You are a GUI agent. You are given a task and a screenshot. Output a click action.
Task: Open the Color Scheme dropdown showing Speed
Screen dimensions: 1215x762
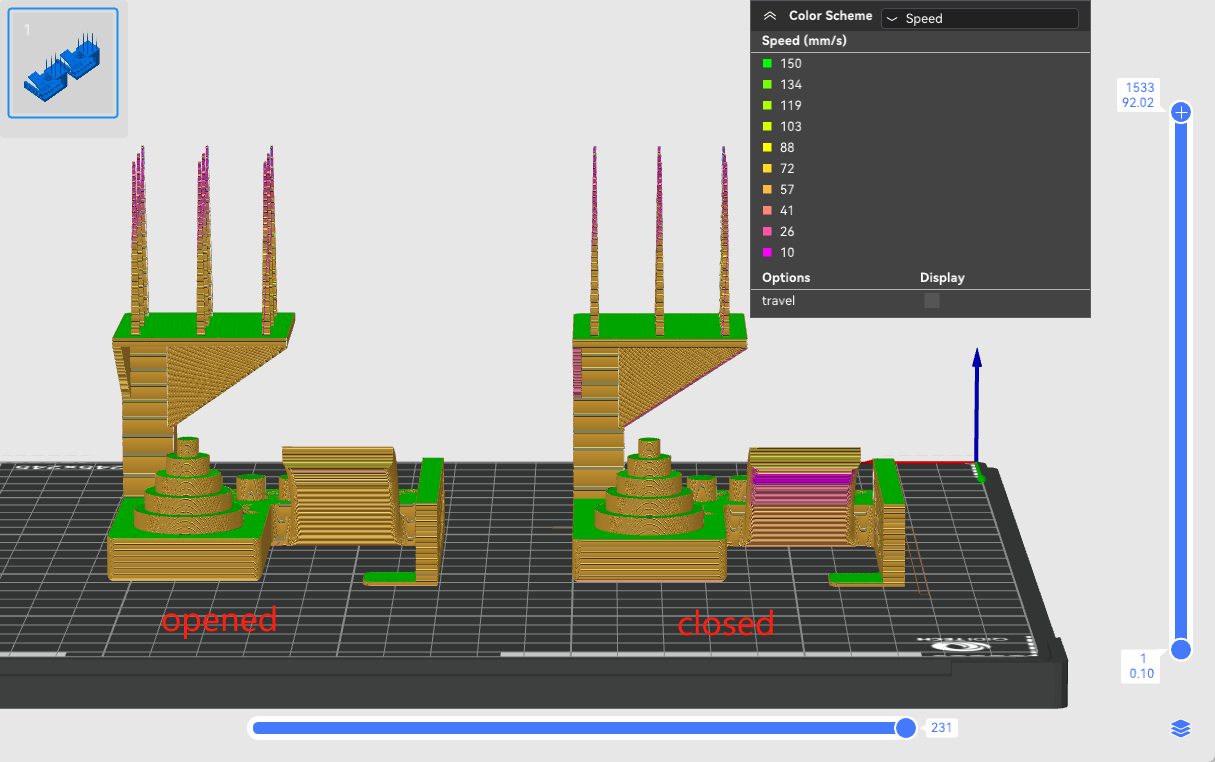point(979,18)
